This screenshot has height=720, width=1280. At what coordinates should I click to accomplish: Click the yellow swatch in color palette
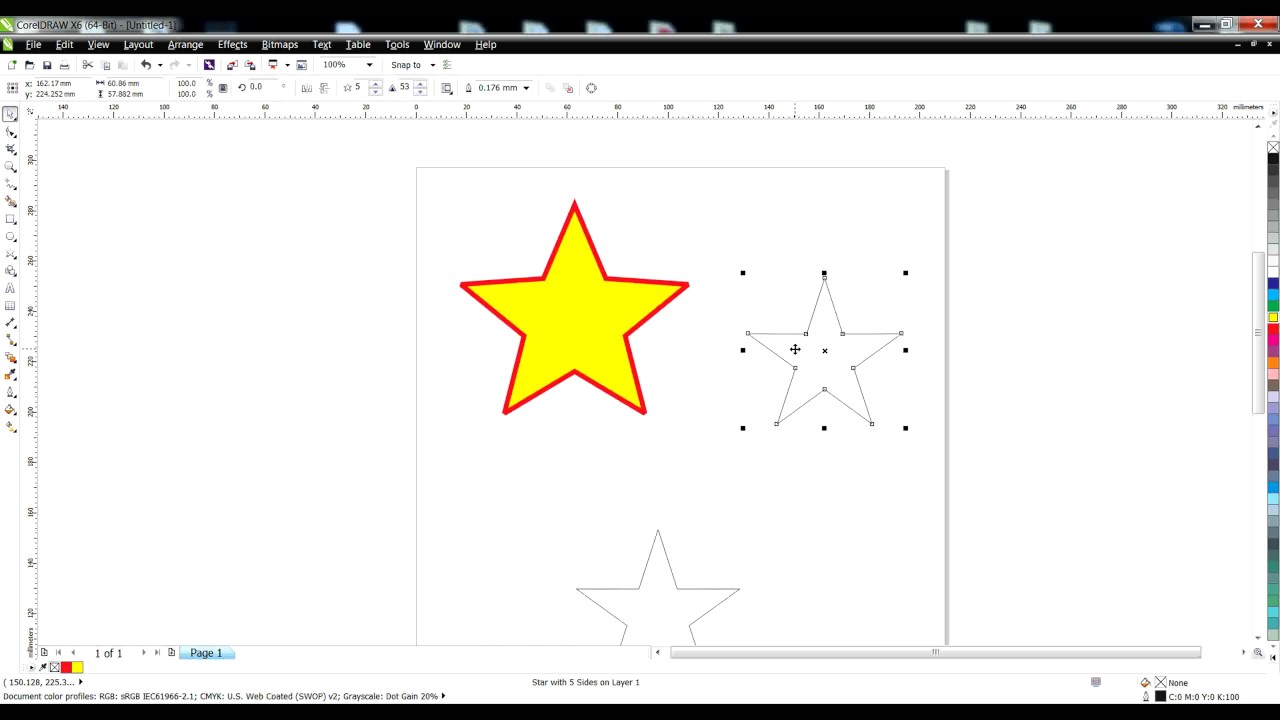click(x=1273, y=318)
